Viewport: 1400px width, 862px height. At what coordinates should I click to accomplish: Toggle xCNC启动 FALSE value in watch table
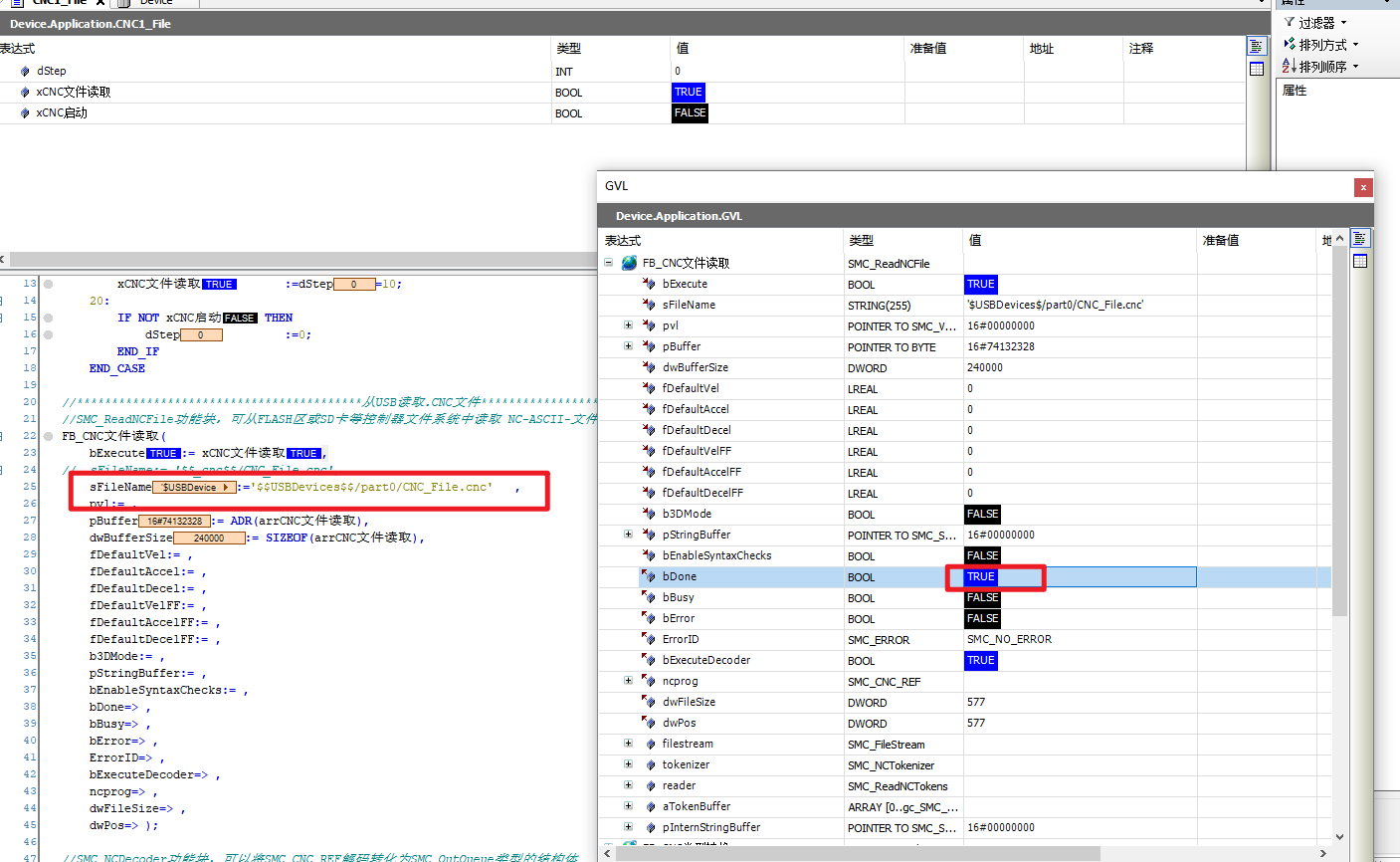click(690, 112)
